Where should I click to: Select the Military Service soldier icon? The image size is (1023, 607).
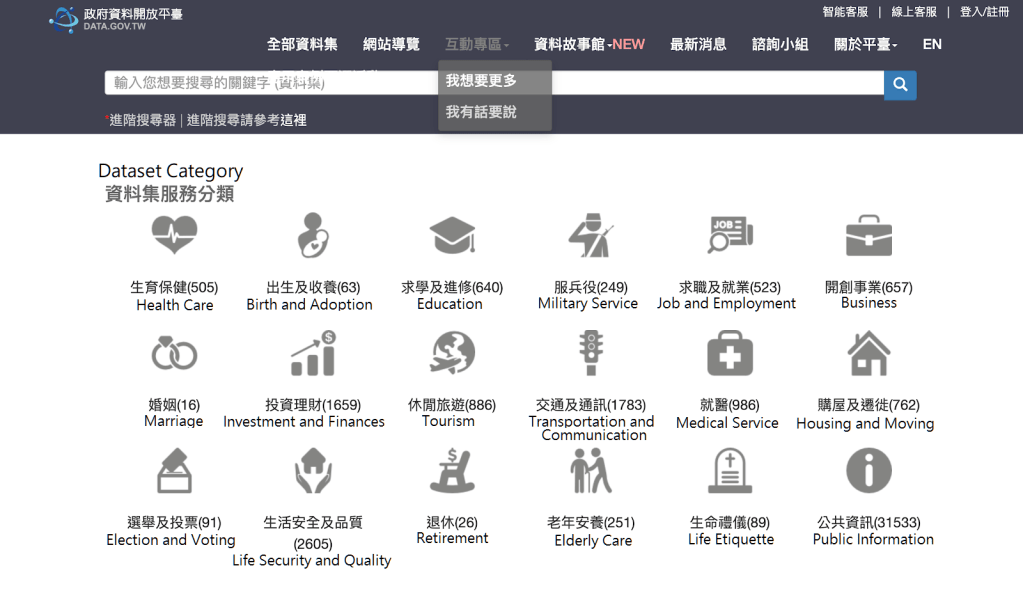[x=589, y=236]
